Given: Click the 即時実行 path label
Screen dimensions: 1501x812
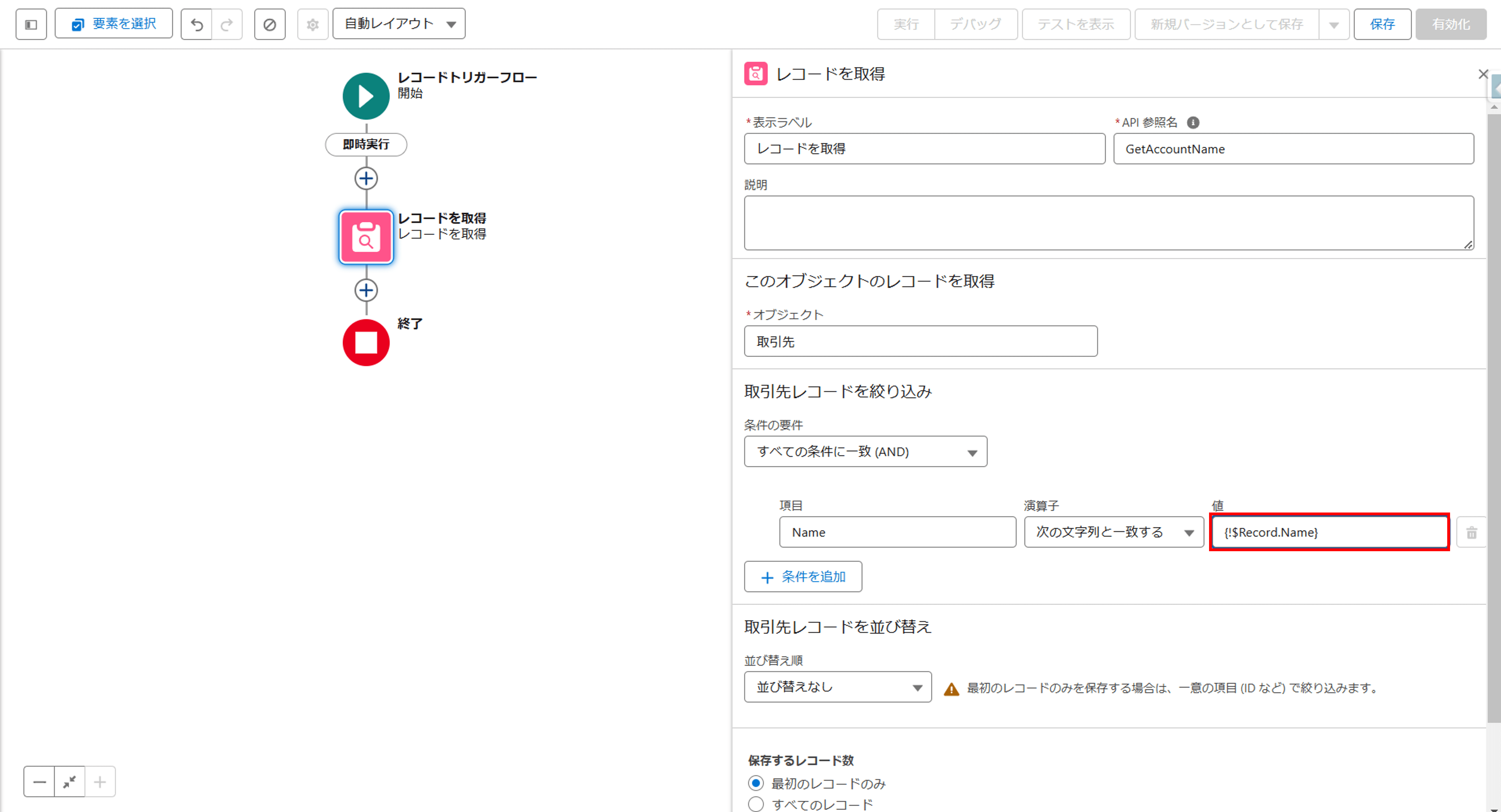Looking at the screenshot, I should (x=366, y=144).
